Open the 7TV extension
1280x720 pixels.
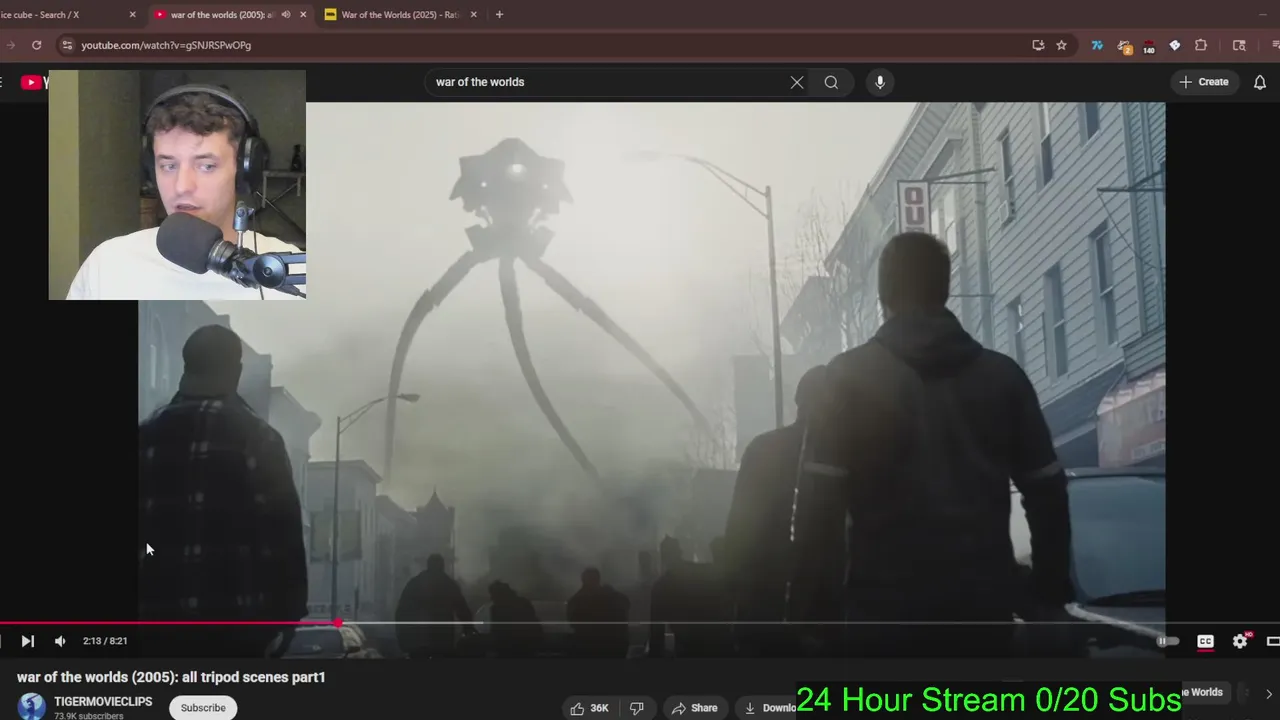pyautogui.click(x=1098, y=45)
